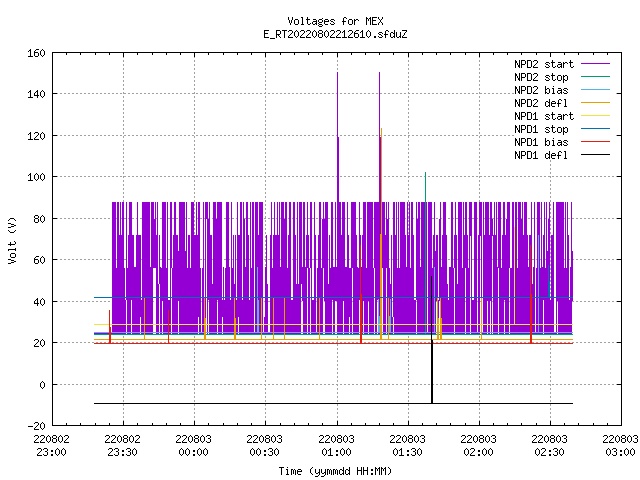Click the orange NPD2 defl legend line
This screenshot has width=640, height=480.
point(596,103)
